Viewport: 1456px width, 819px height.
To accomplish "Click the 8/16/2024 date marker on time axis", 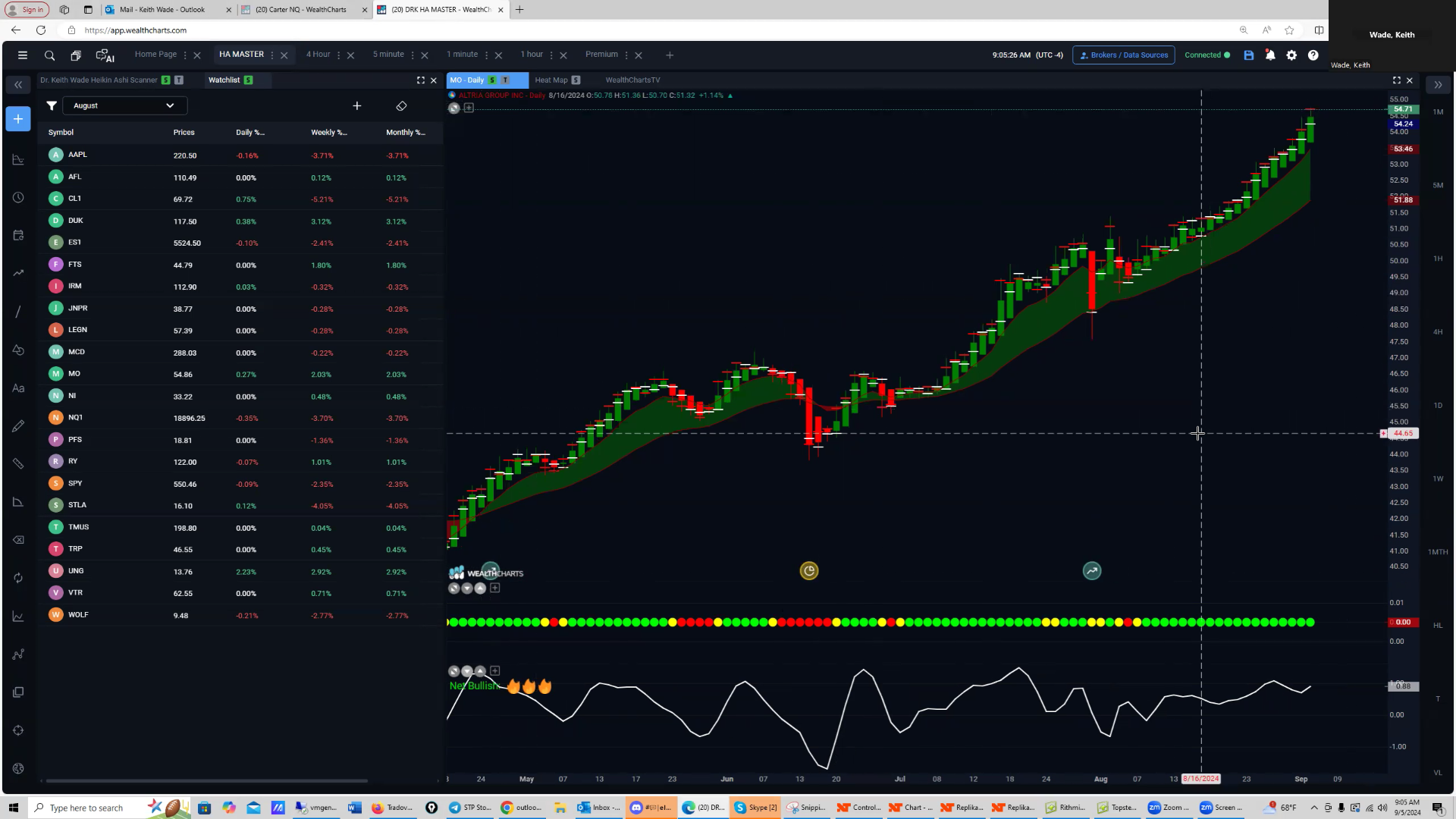I will click(1201, 779).
